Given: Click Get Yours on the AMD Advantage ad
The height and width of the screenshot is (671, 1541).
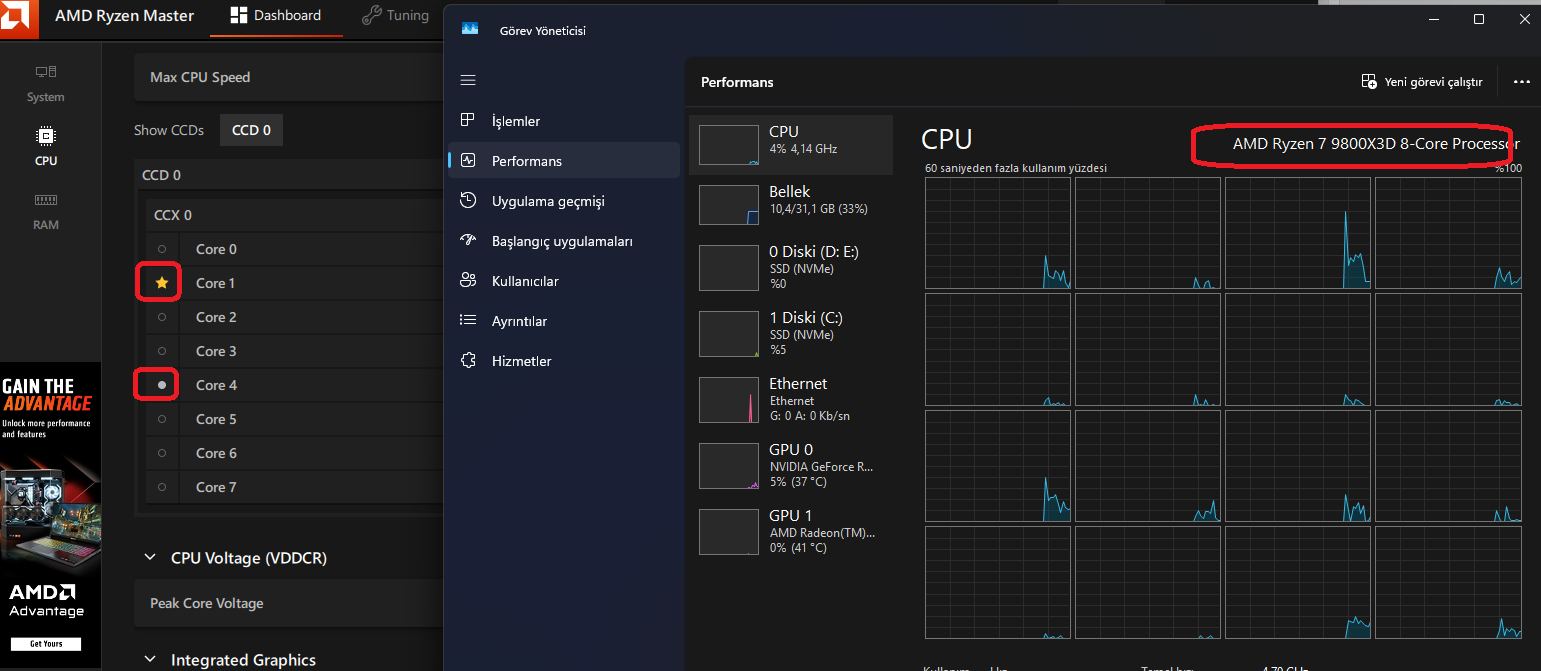Looking at the screenshot, I should (x=46, y=644).
